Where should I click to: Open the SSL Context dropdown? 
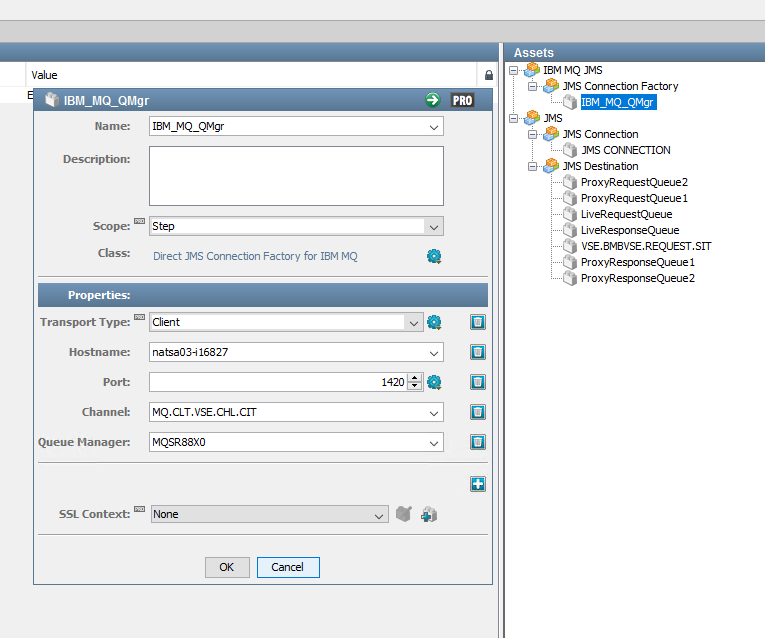[379, 516]
